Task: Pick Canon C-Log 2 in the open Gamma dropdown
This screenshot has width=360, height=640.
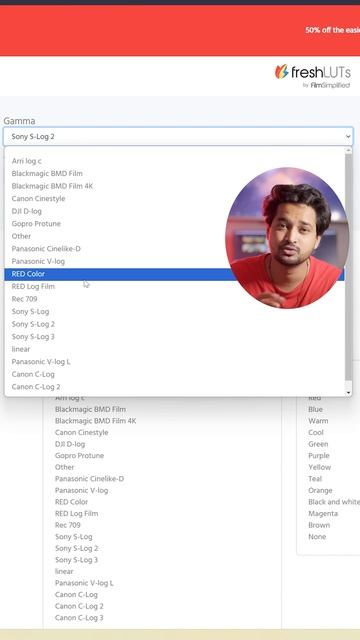Action: coord(174,387)
